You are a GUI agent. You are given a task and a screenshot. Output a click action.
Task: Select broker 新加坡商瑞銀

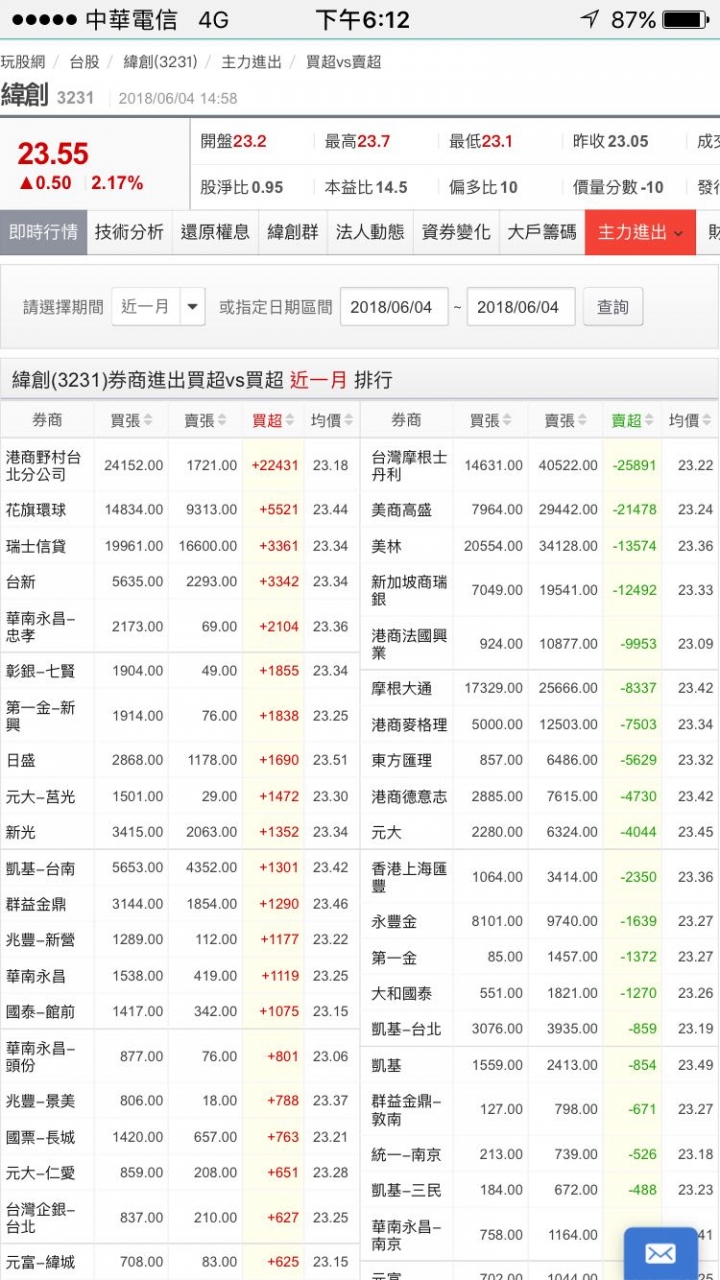[410, 590]
